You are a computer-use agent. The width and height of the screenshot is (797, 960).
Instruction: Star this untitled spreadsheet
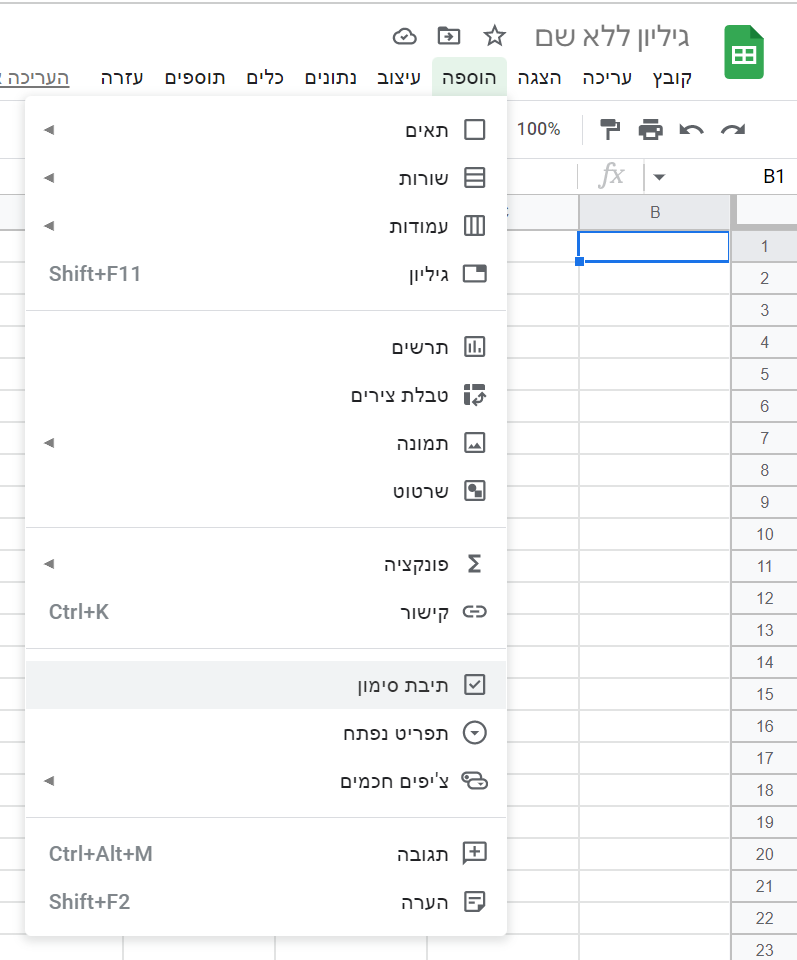click(494, 37)
